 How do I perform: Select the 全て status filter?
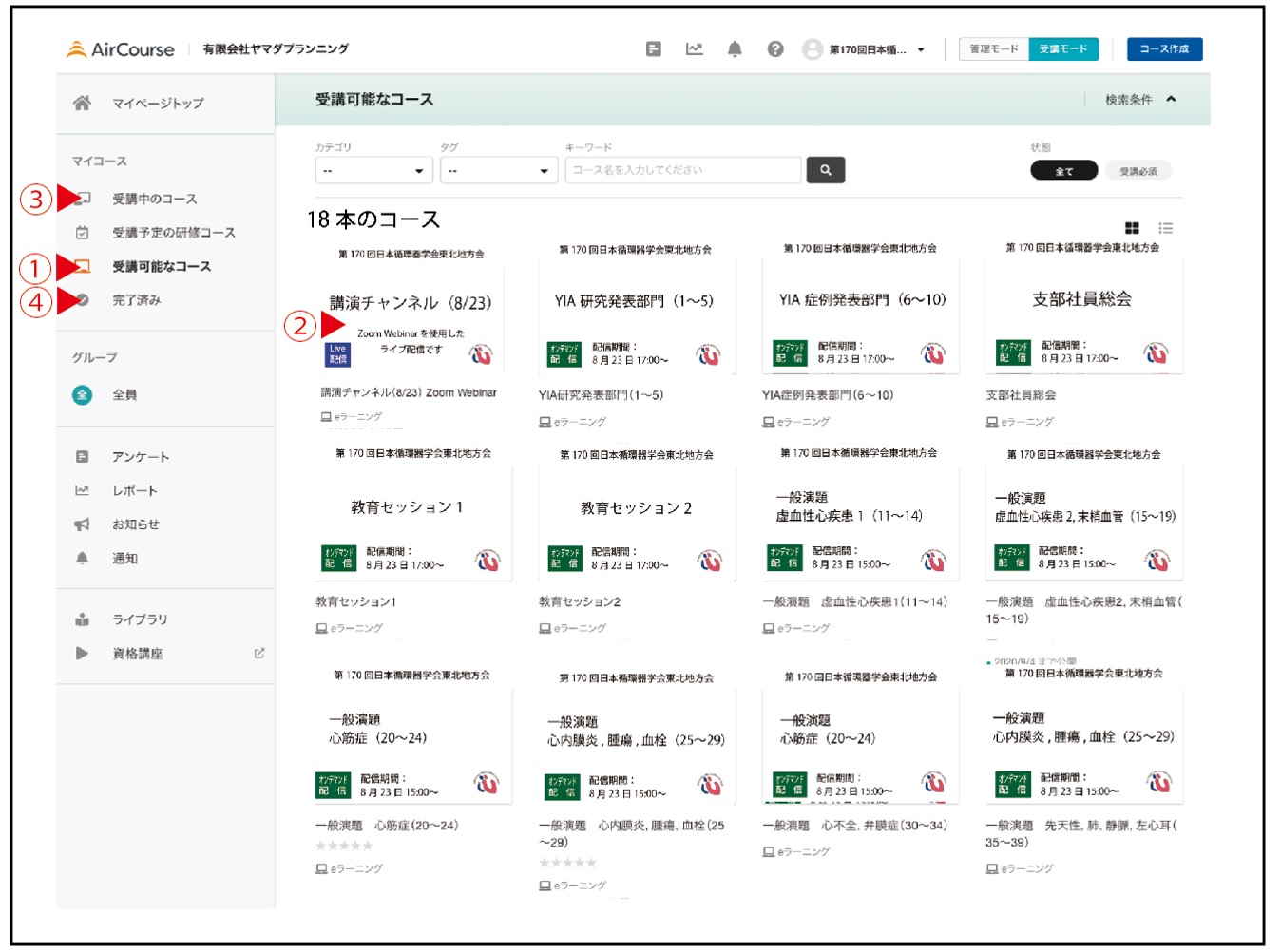pyautogui.click(x=1063, y=171)
